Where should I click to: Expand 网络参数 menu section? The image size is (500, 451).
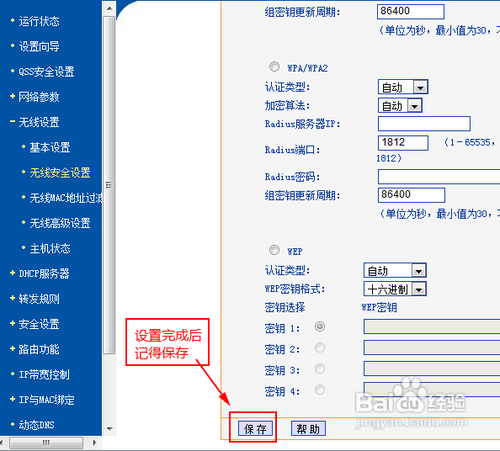39,97
